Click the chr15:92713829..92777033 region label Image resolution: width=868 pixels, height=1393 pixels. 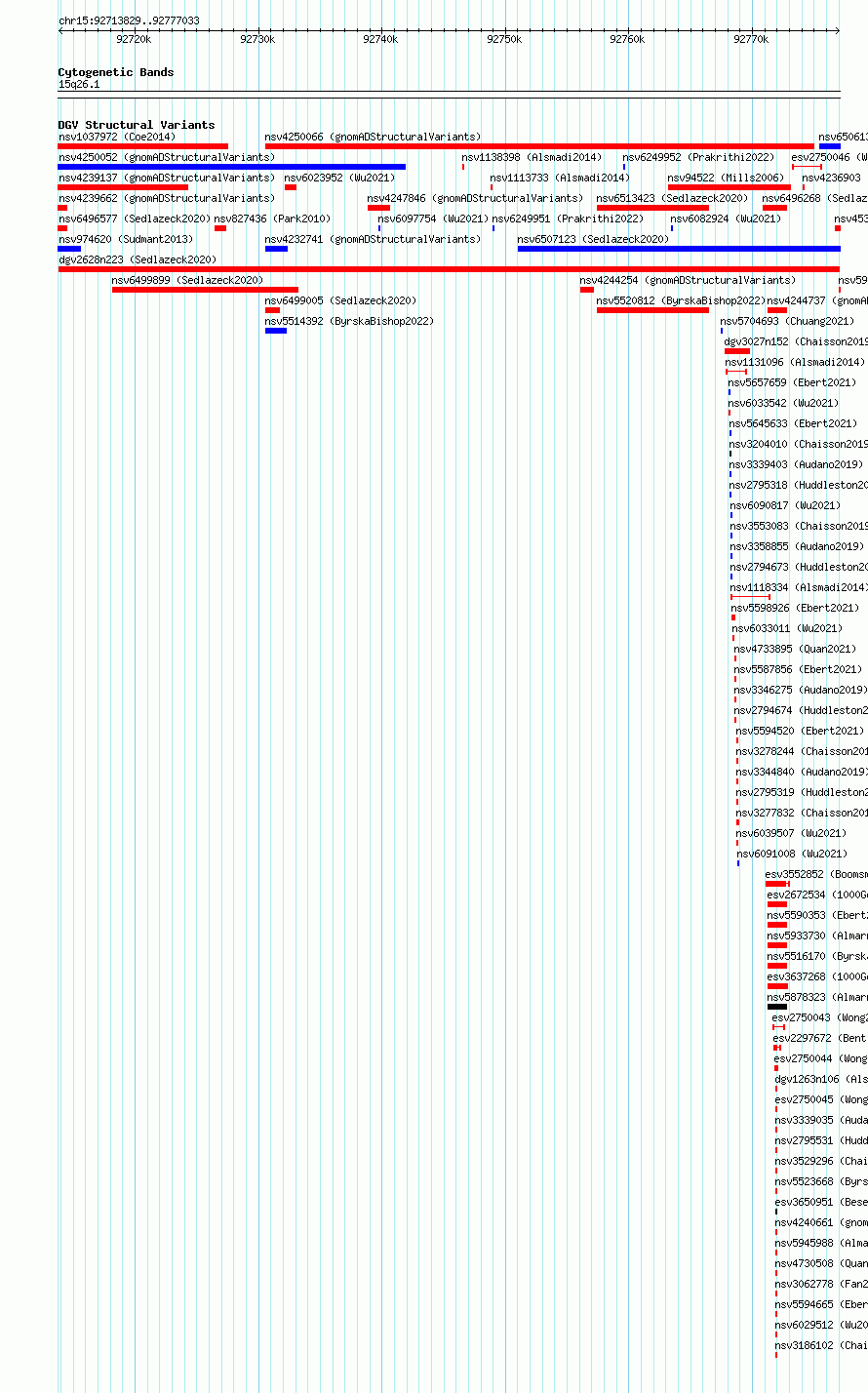(x=129, y=20)
